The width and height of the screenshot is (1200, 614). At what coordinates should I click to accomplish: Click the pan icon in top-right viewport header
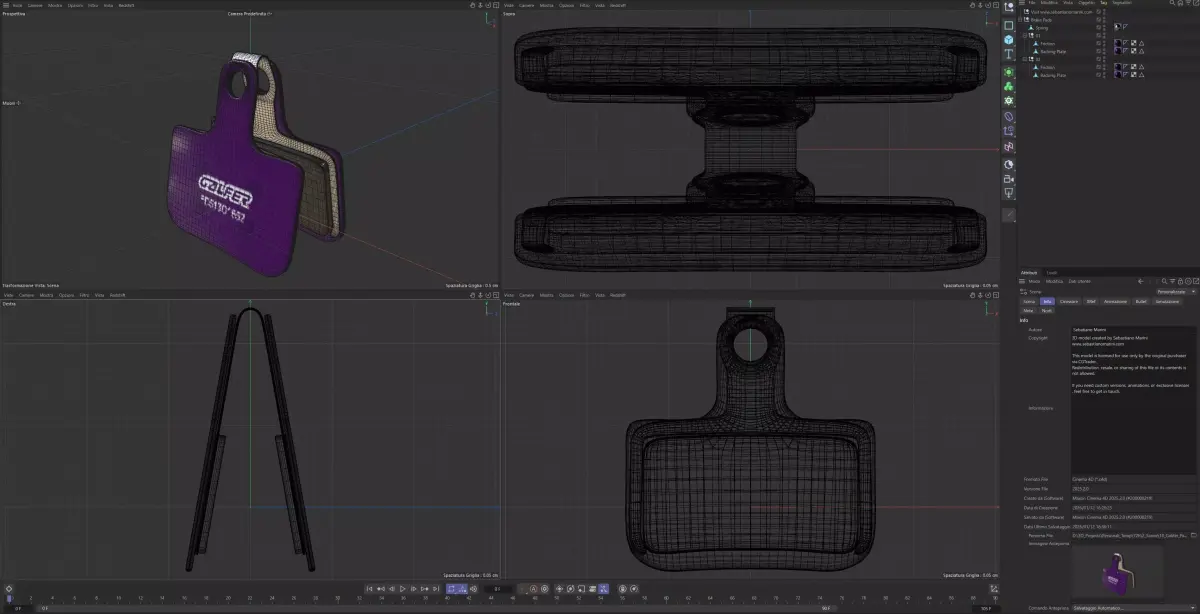point(972,5)
